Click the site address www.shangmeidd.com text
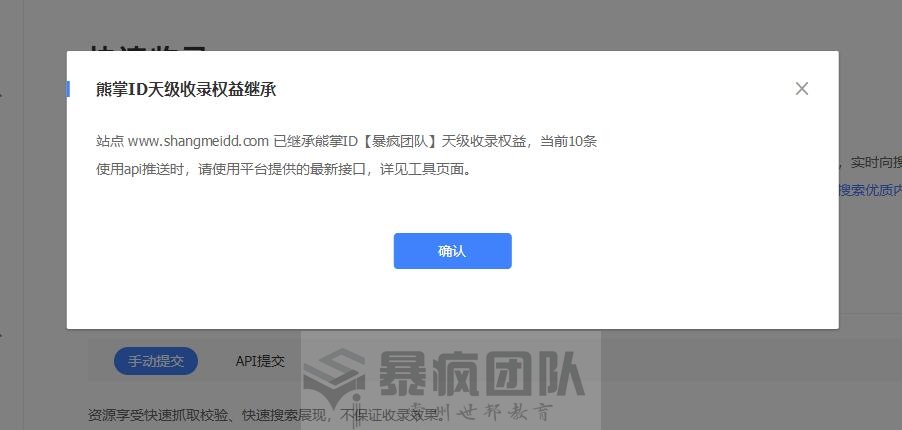The height and width of the screenshot is (430, 902). (x=198, y=142)
